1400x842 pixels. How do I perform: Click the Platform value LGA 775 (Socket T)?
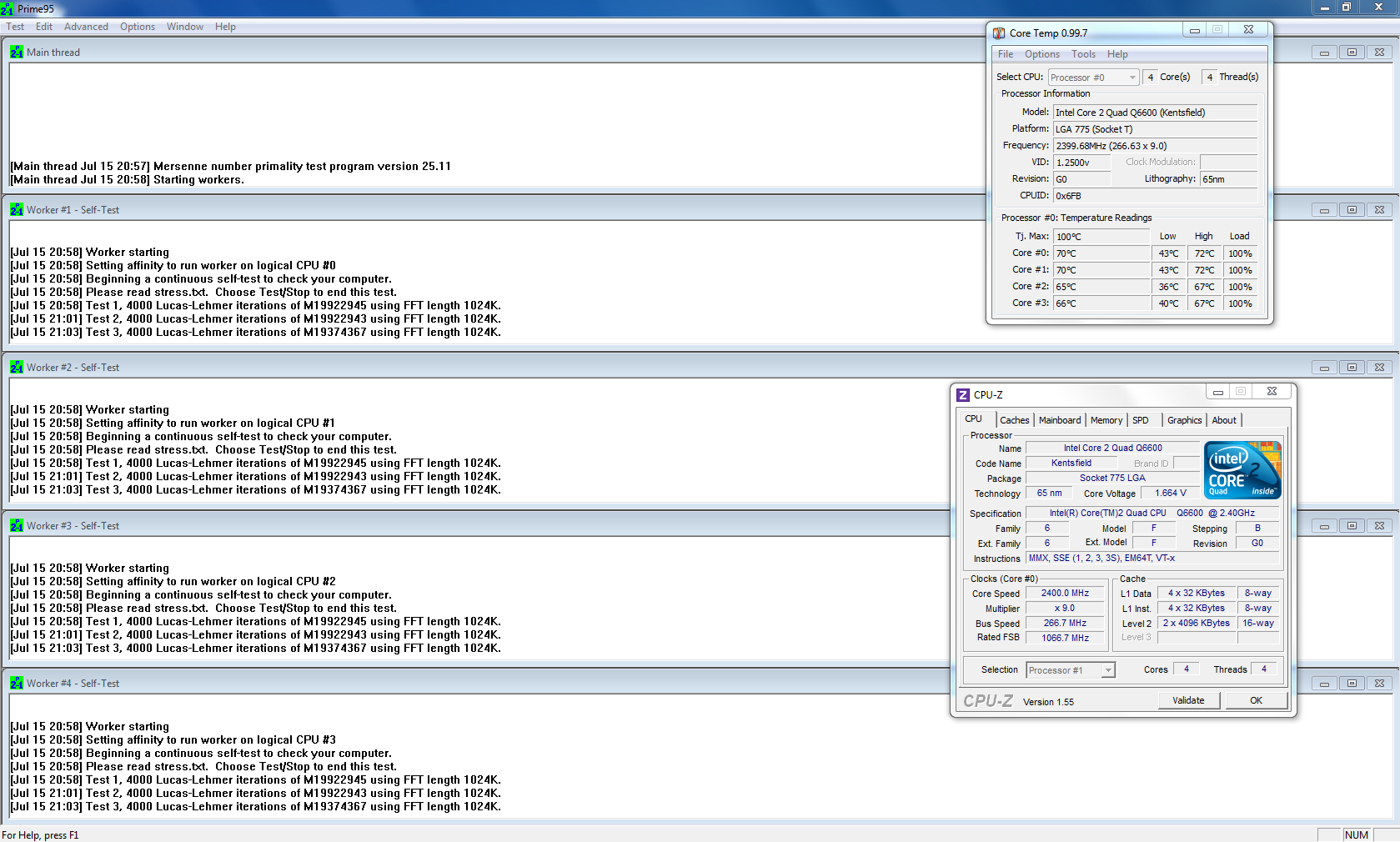point(1155,129)
